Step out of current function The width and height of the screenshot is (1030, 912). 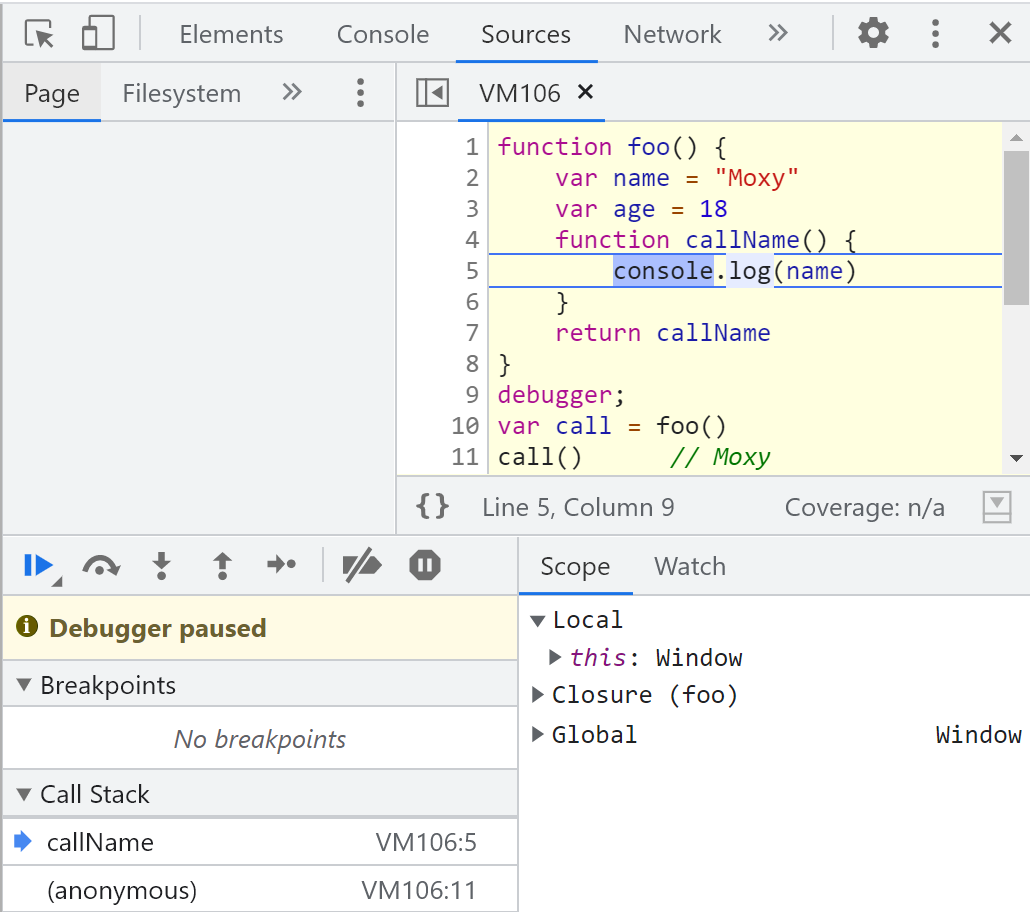pyautogui.click(x=222, y=566)
